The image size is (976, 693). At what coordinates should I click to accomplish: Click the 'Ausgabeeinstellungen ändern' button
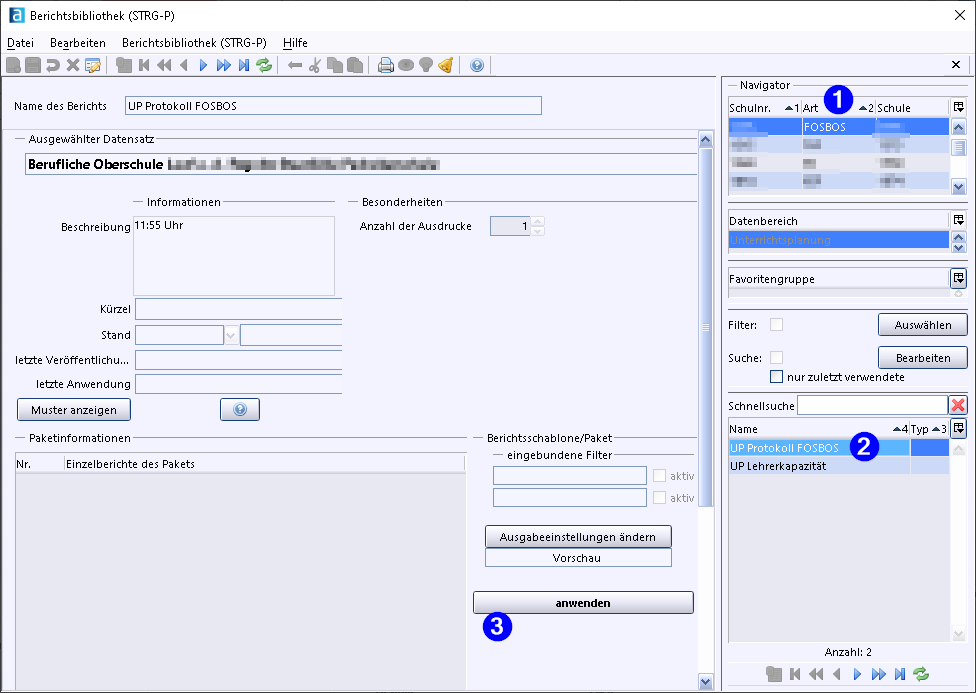pos(578,537)
